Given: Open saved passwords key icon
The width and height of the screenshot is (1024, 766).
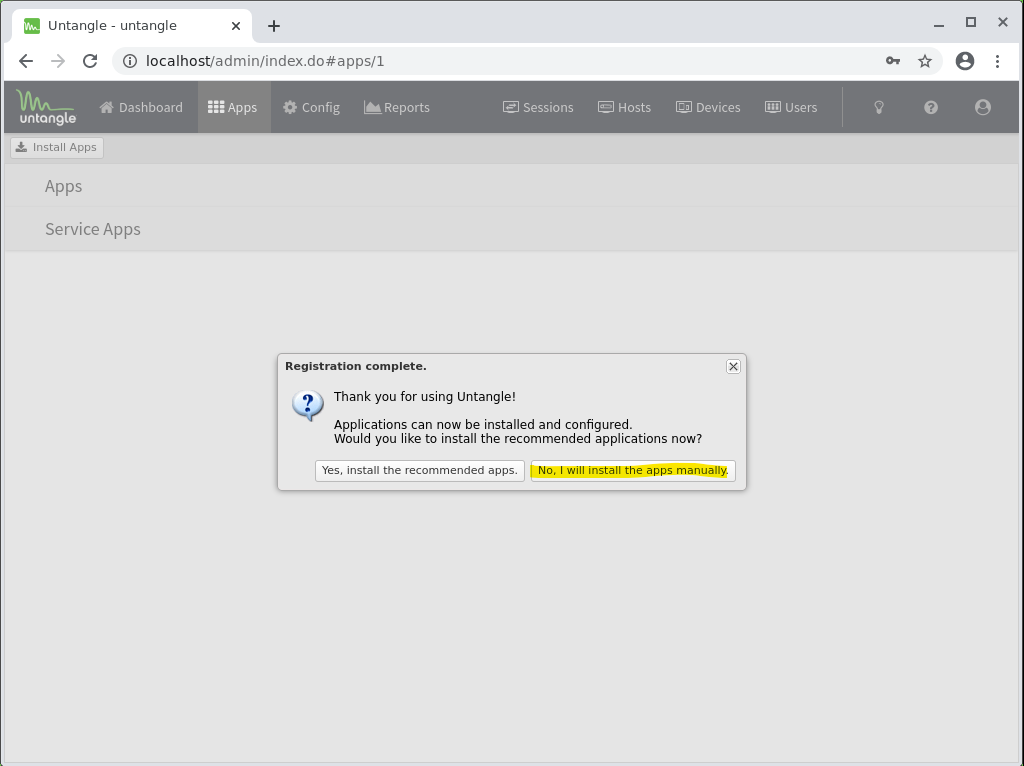Looking at the screenshot, I should click(x=893, y=61).
